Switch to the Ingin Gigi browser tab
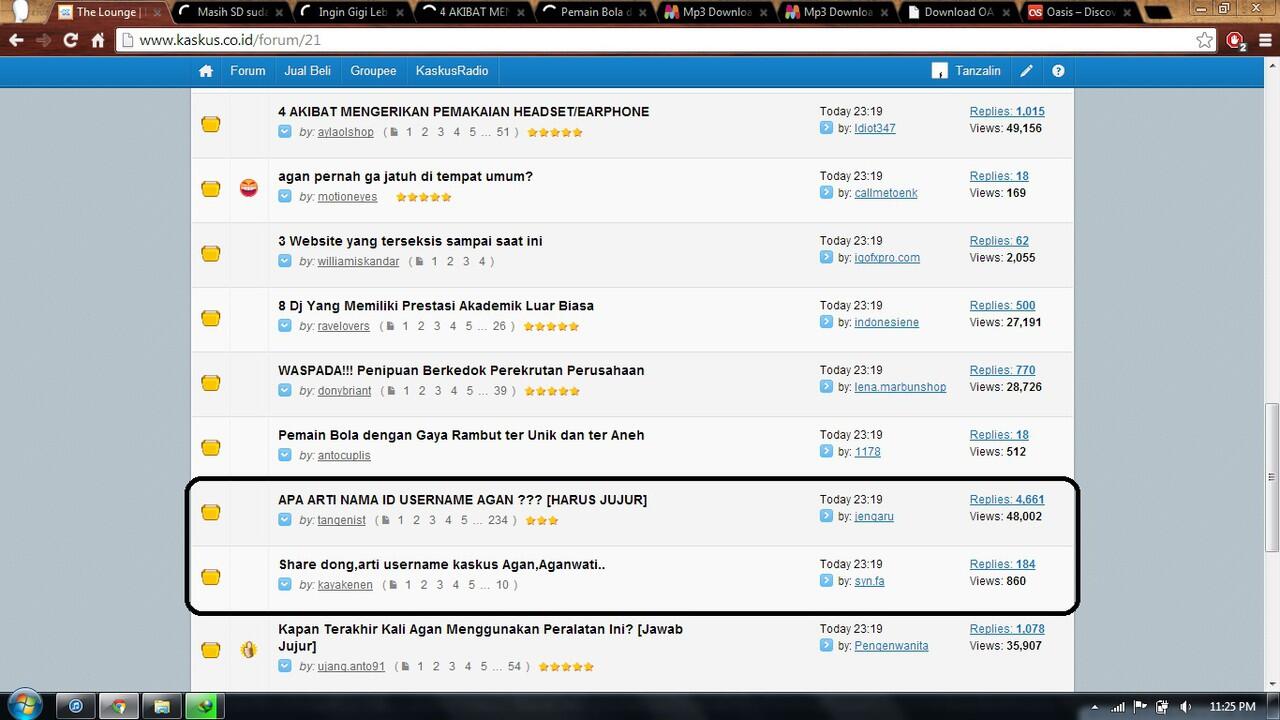 352,12
